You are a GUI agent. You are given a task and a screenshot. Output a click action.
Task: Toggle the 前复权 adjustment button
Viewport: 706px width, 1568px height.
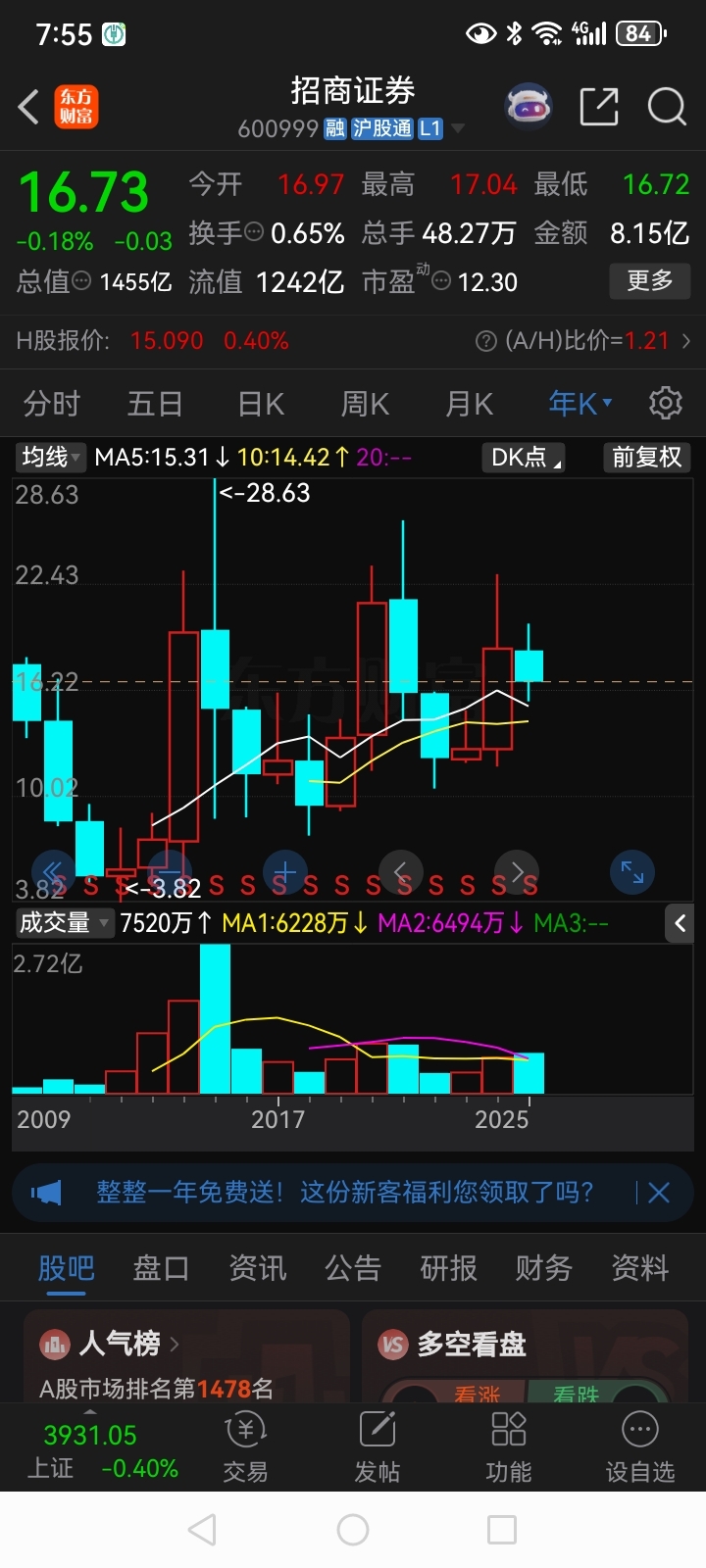click(646, 458)
